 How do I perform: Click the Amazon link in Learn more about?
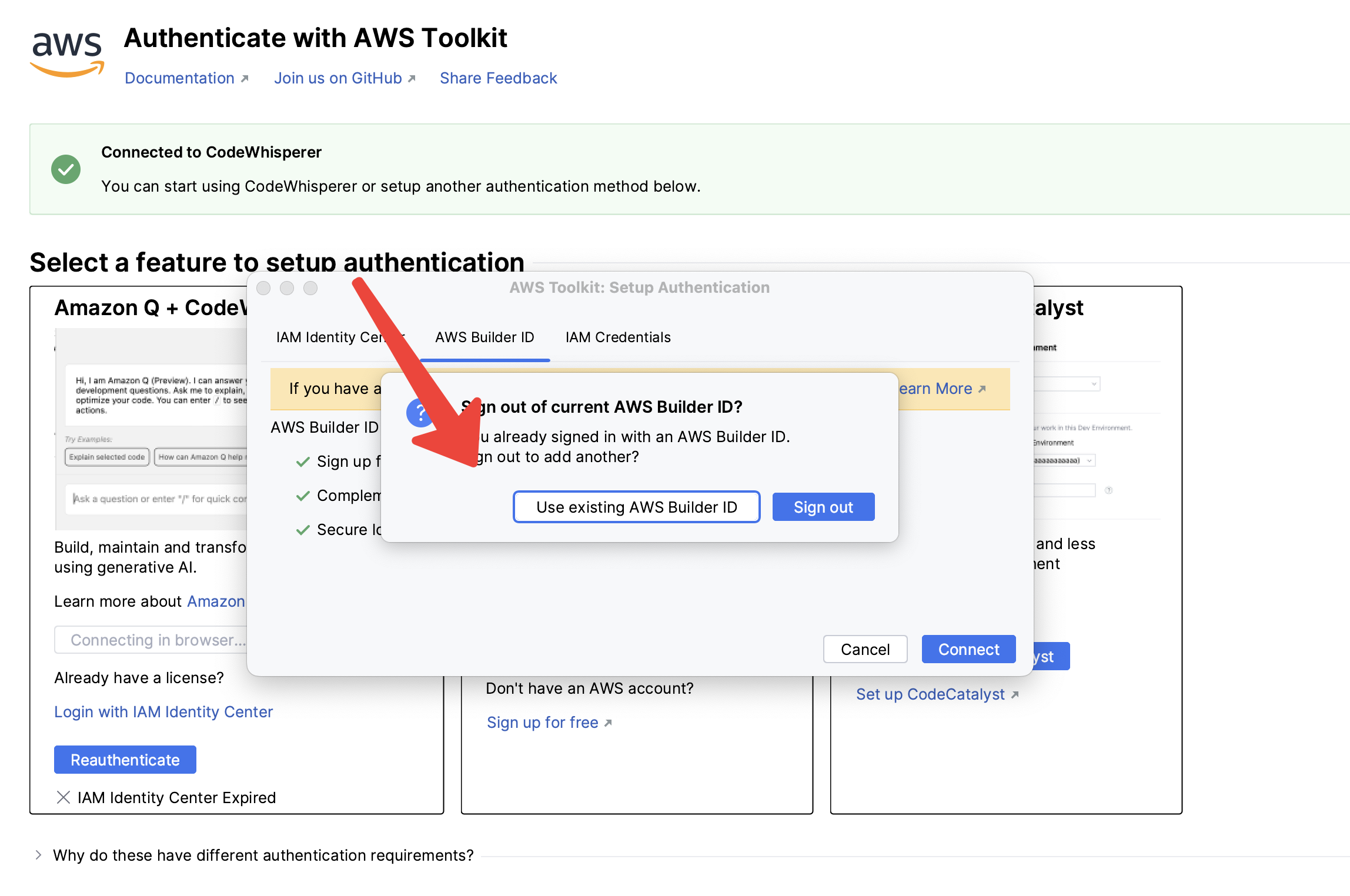pos(216,601)
